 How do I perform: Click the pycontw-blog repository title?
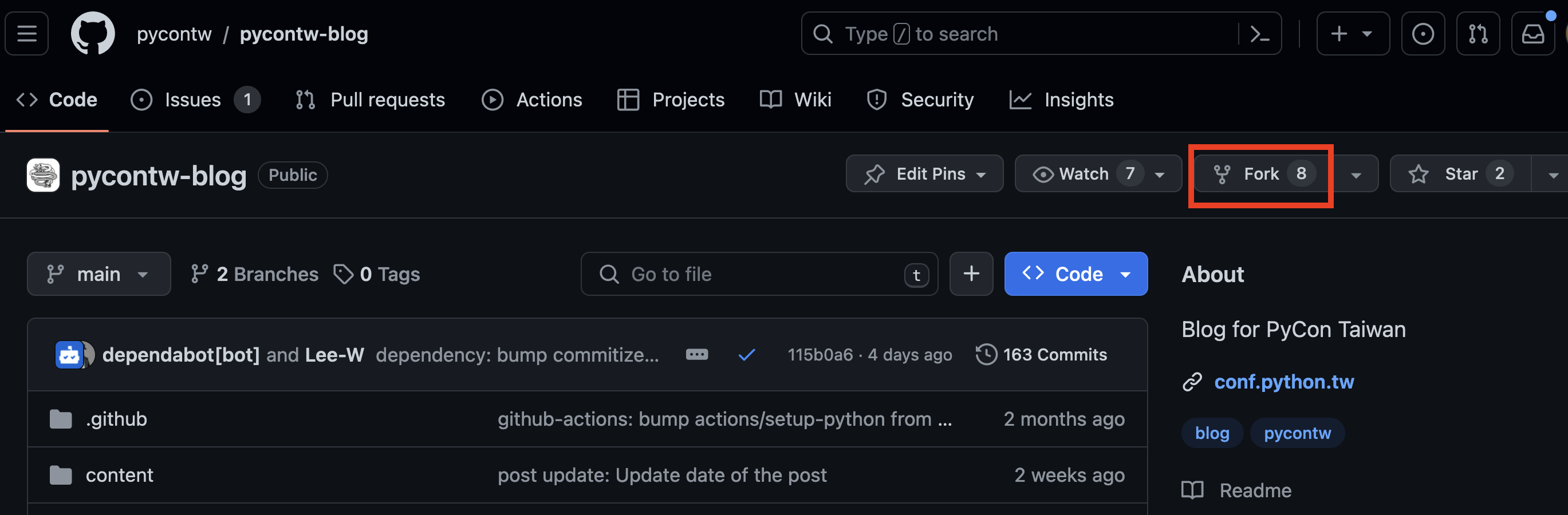[x=158, y=175]
